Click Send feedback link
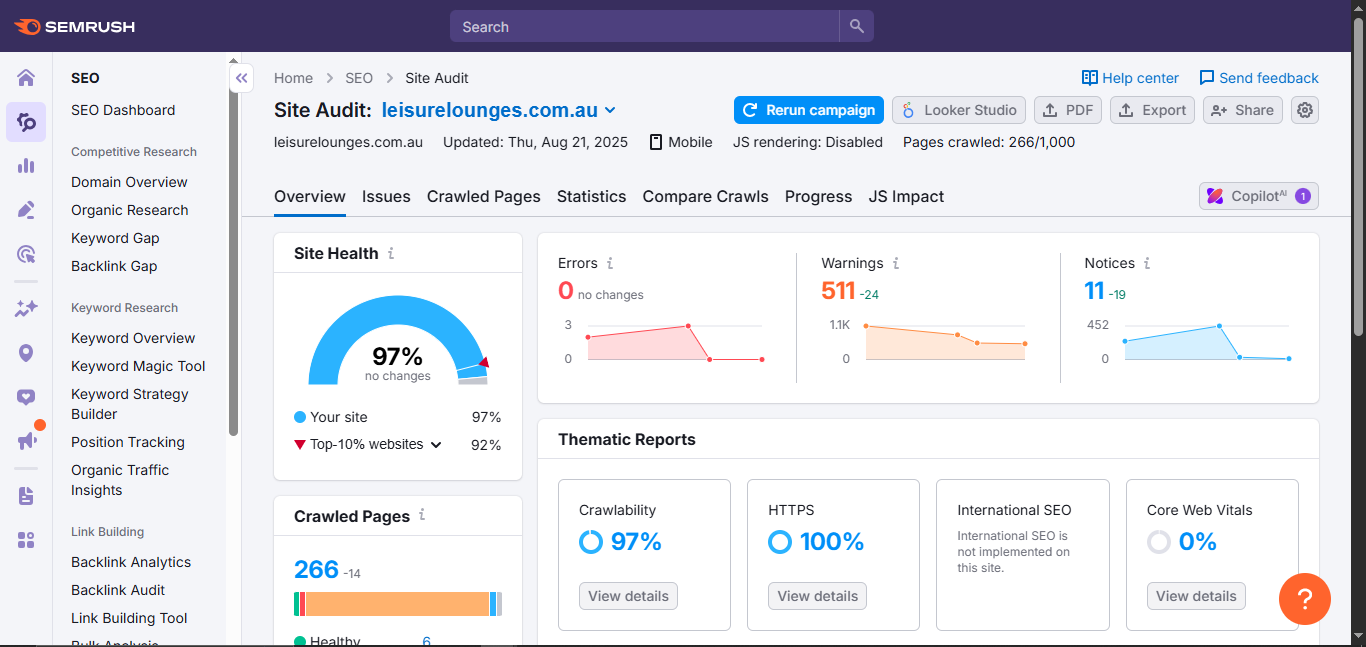 point(1259,78)
